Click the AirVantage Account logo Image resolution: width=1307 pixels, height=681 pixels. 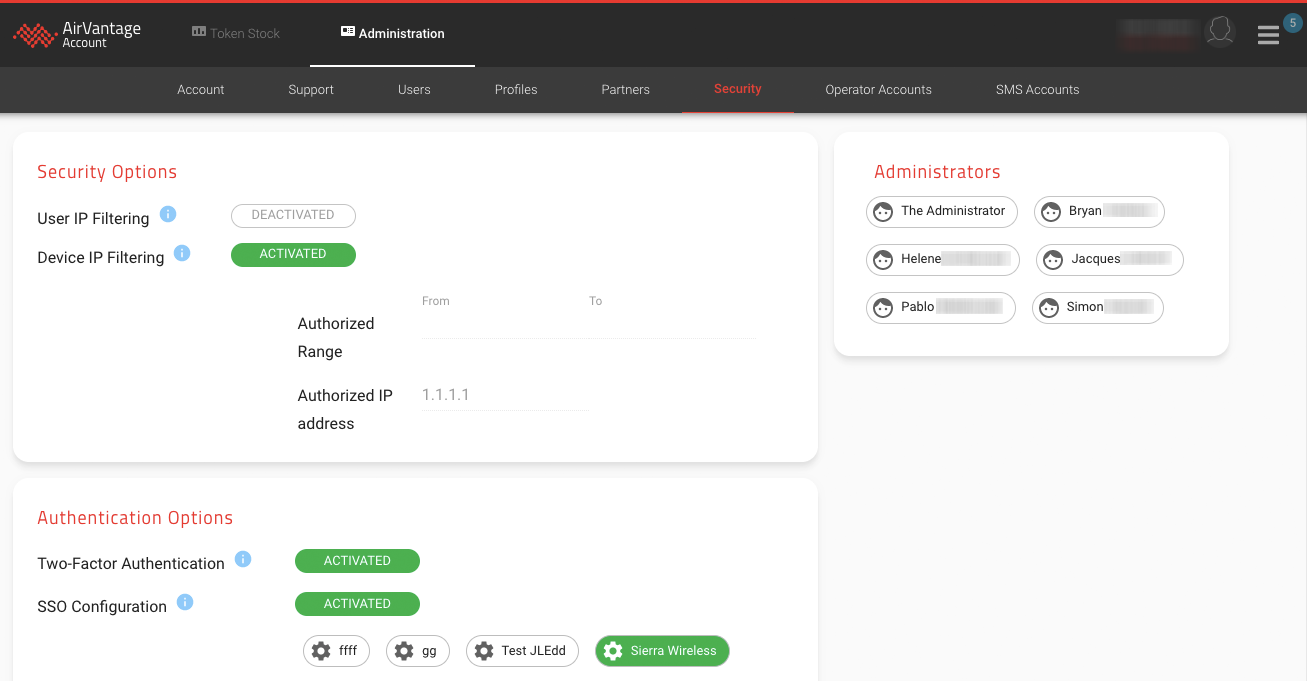(x=77, y=34)
